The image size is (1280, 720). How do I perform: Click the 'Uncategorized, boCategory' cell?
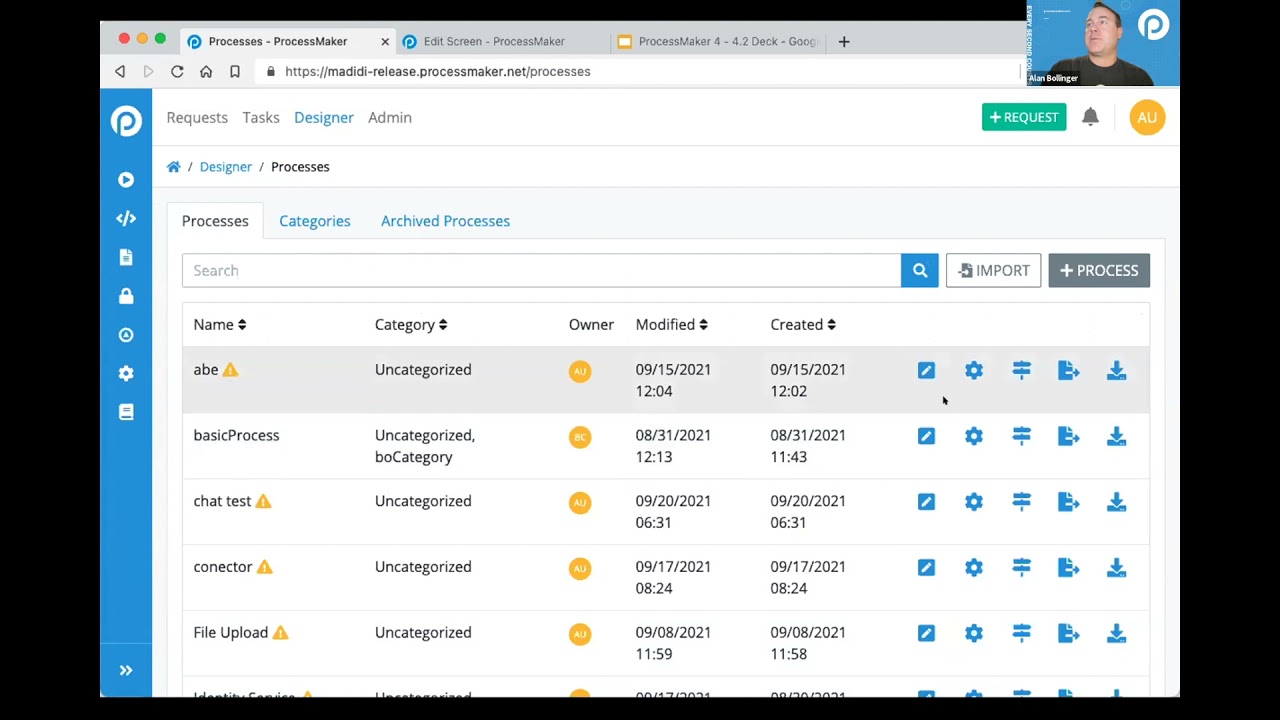click(x=425, y=446)
